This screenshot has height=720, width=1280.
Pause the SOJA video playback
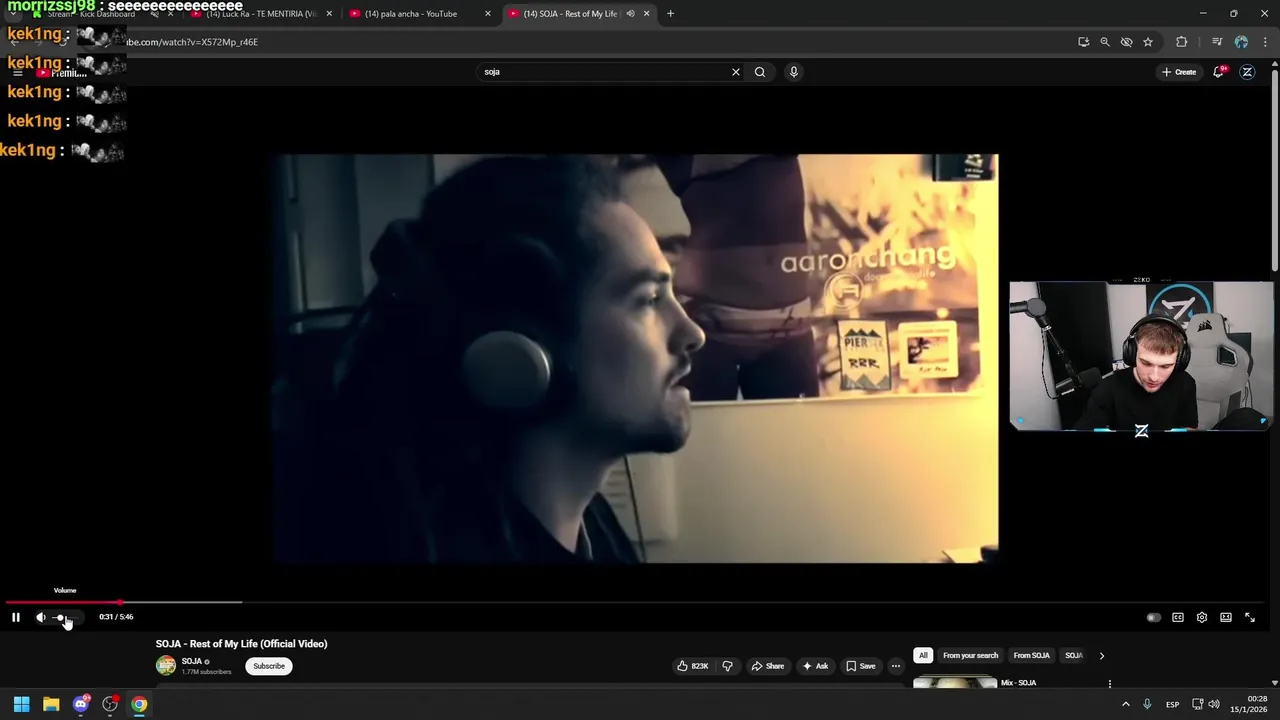point(16,617)
